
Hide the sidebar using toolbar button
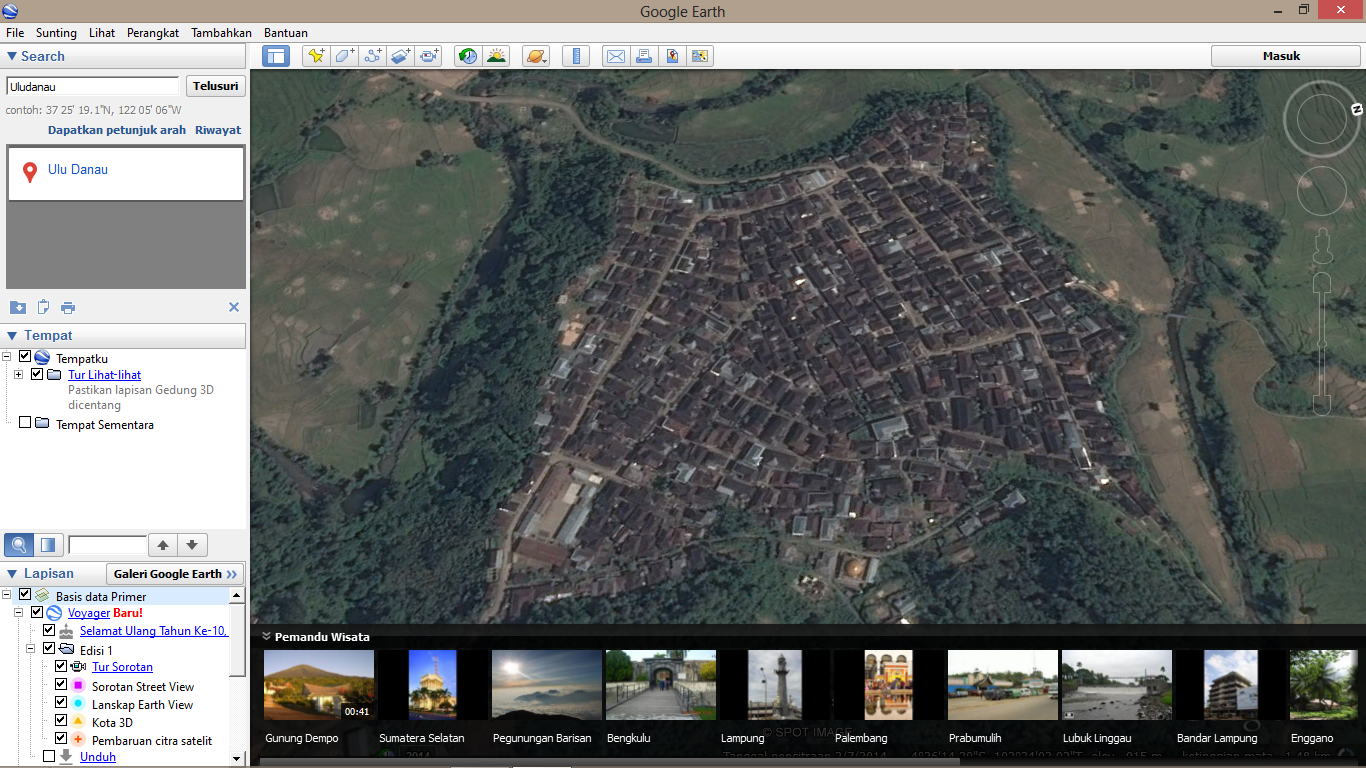(x=276, y=56)
